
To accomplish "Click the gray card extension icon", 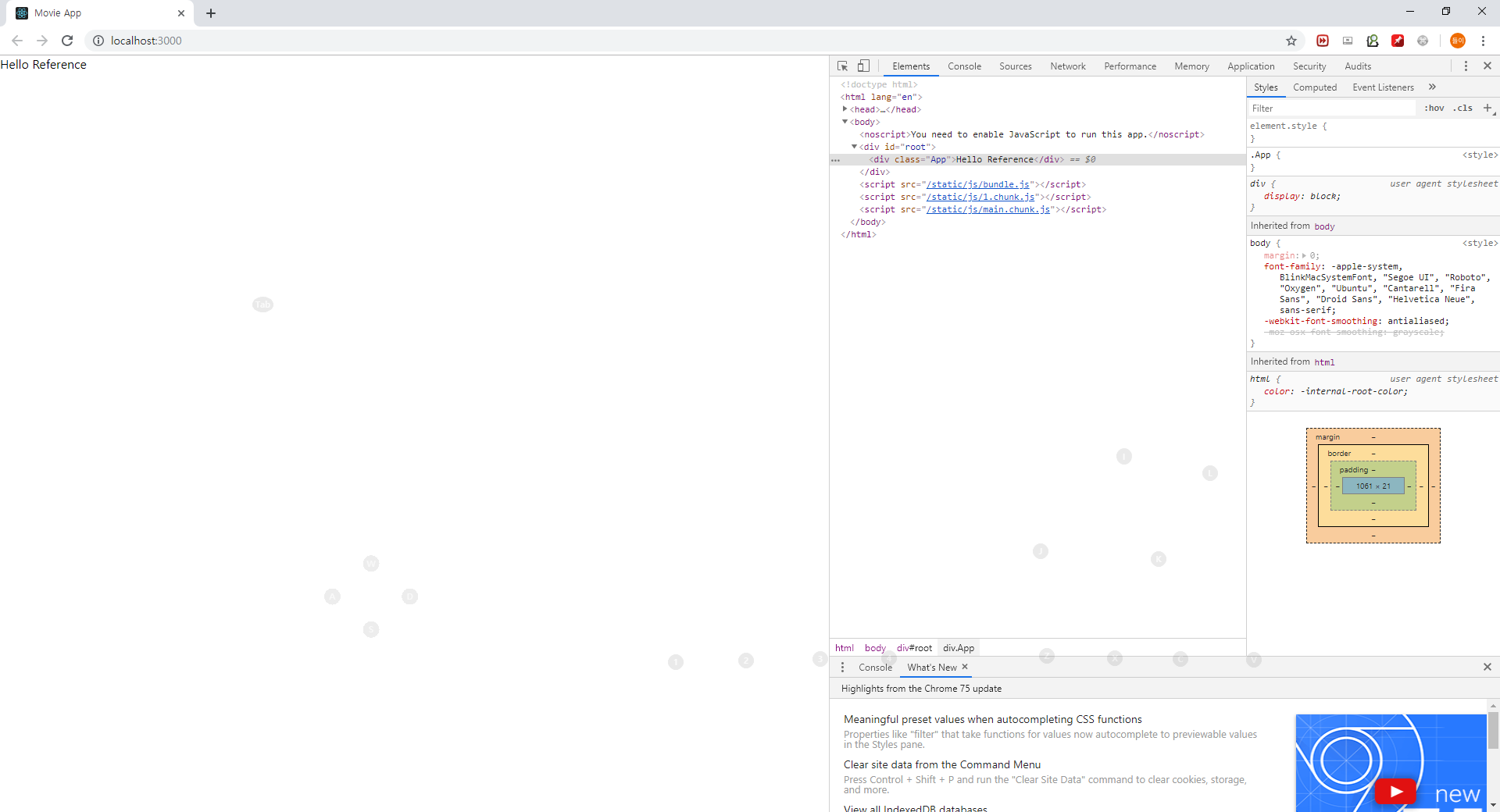I will 1348,41.
